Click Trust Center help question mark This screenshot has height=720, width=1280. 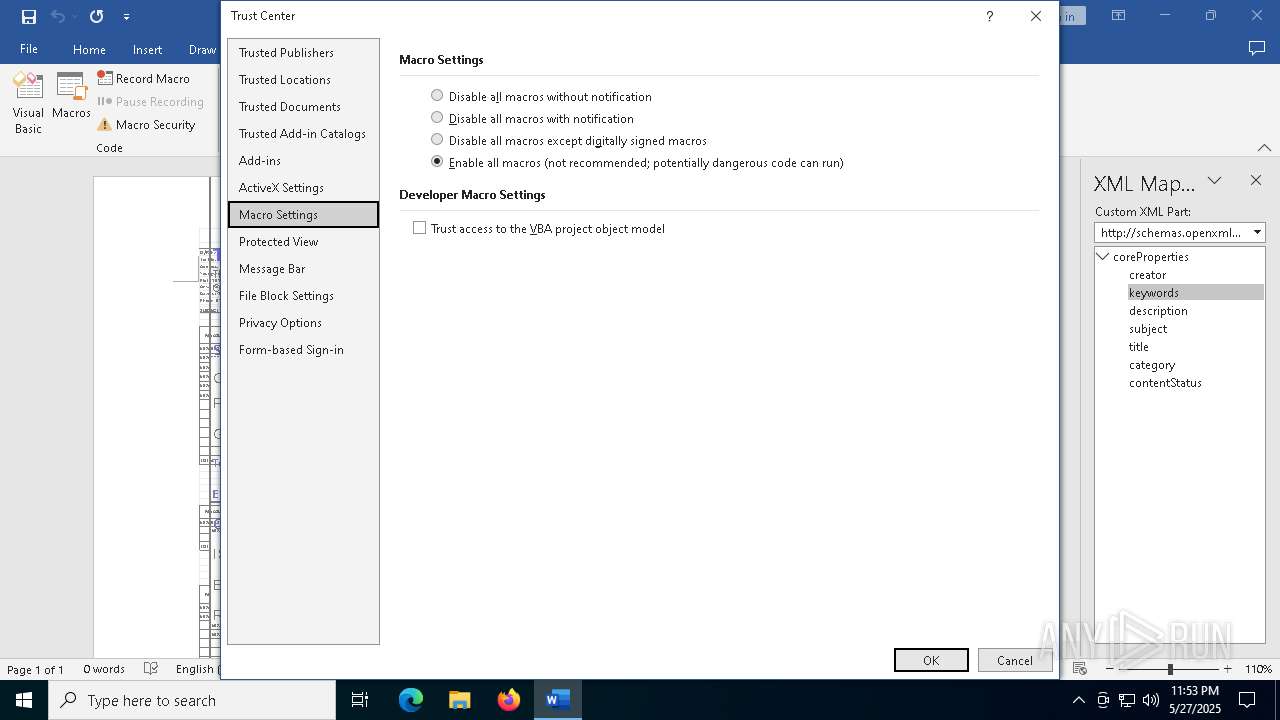(989, 16)
